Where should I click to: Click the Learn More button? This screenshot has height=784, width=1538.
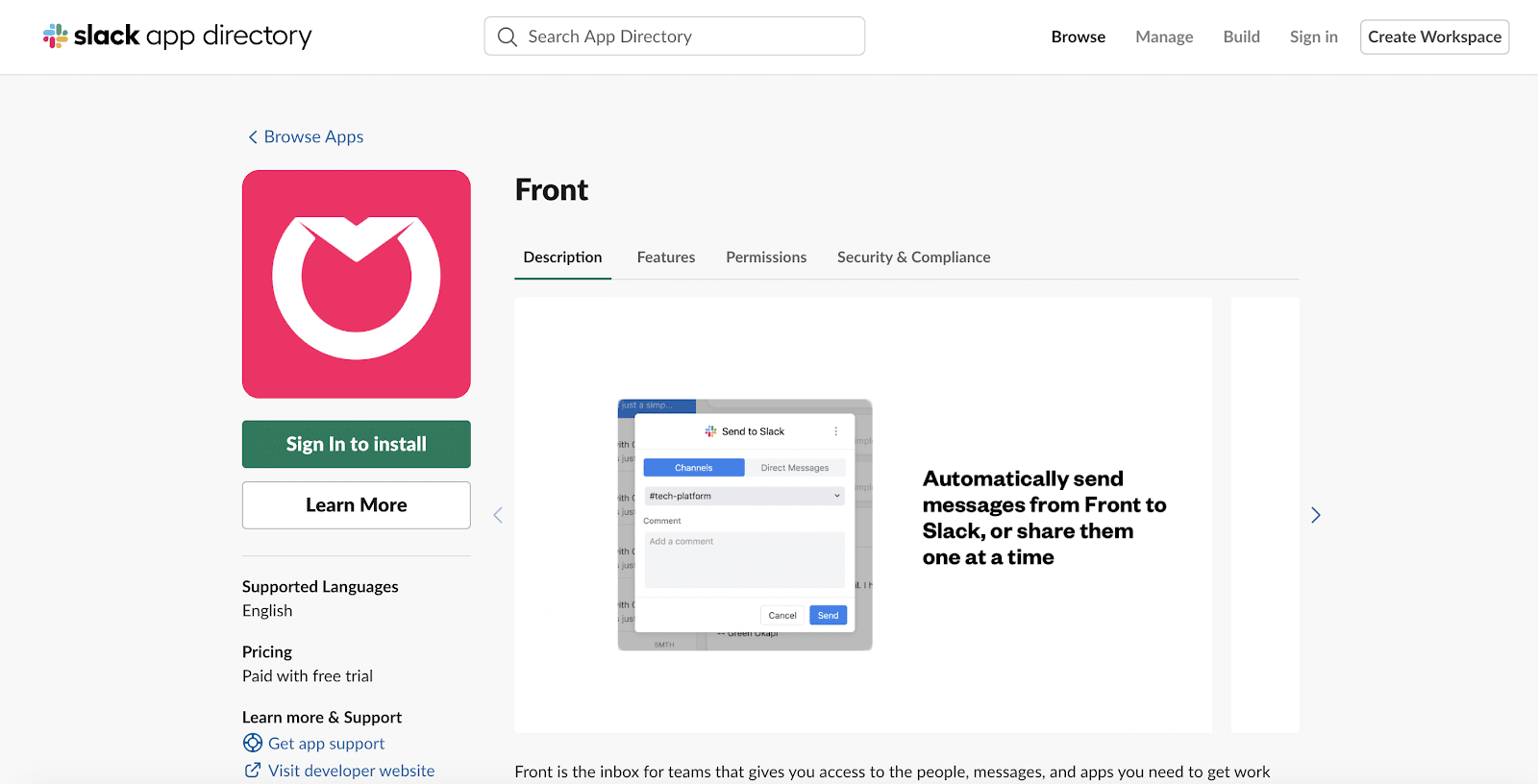[357, 505]
